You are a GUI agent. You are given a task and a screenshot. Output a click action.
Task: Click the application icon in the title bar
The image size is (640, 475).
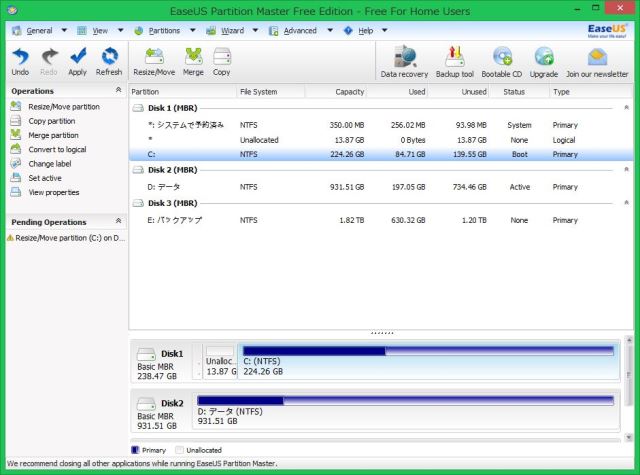(12, 10)
